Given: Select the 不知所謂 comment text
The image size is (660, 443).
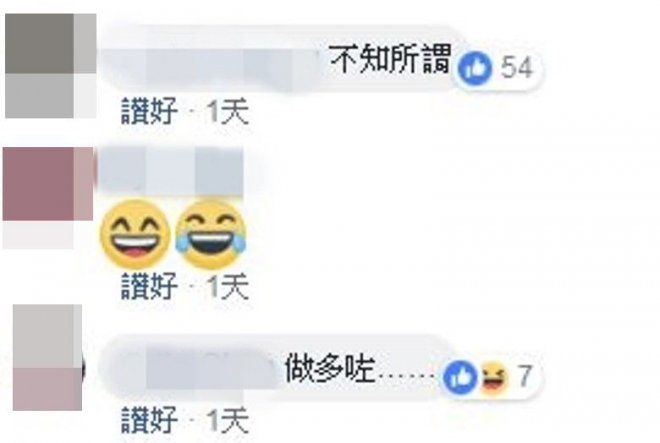Looking at the screenshot, I should (x=390, y=59).
